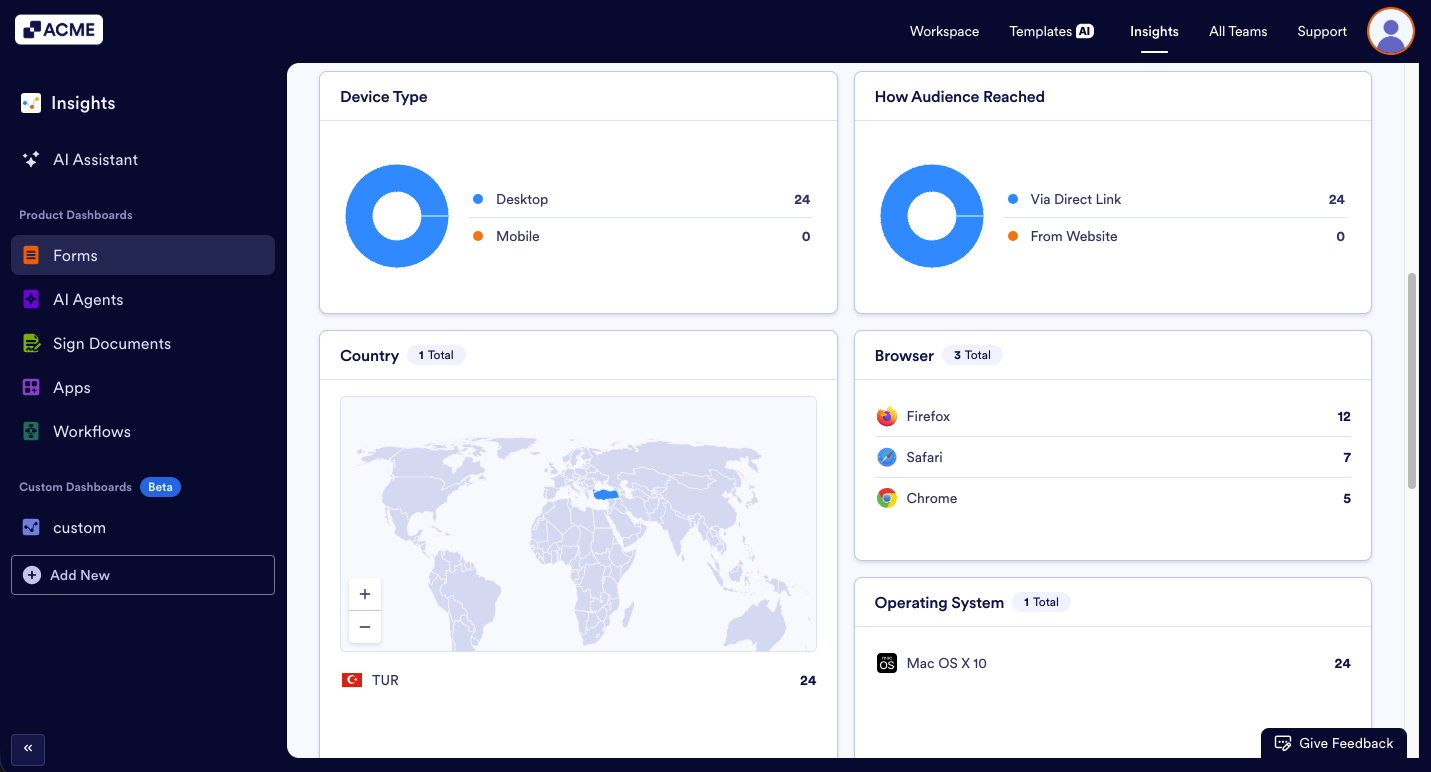Open the AI Assistant
This screenshot has height=772, width=1431.
click(96, 159)
